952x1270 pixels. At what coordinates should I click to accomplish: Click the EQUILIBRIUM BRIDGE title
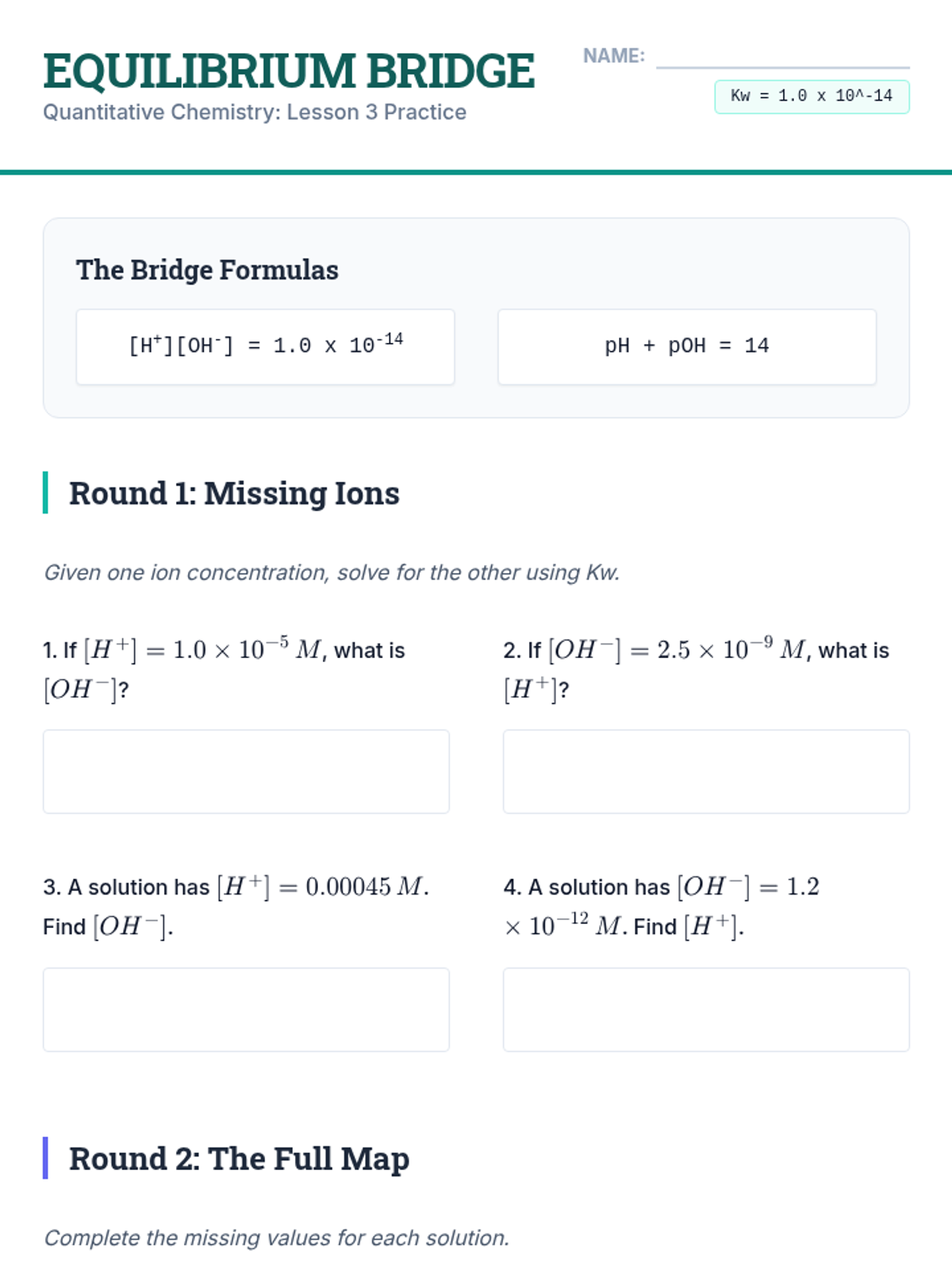[x=289, y=71]
